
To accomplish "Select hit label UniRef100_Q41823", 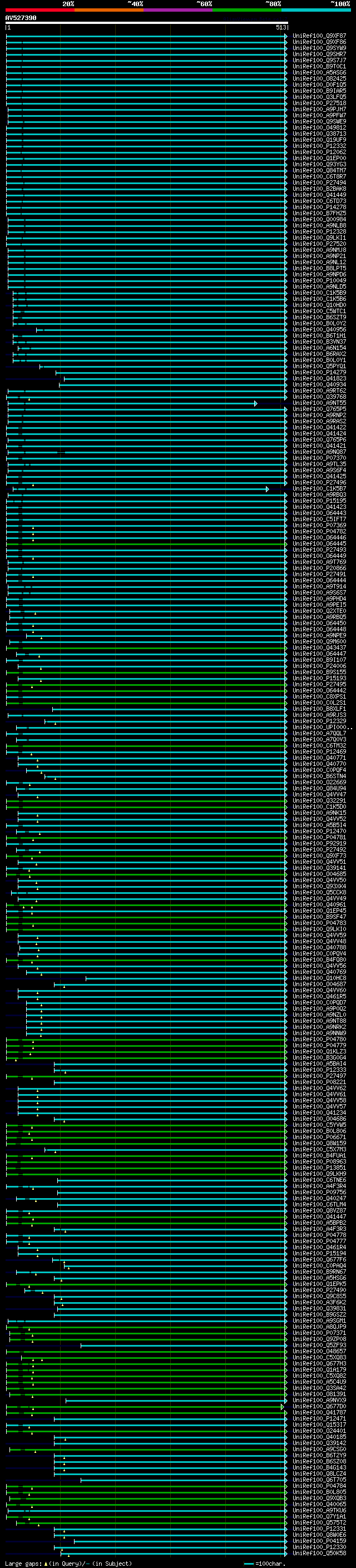I will 319,379.
